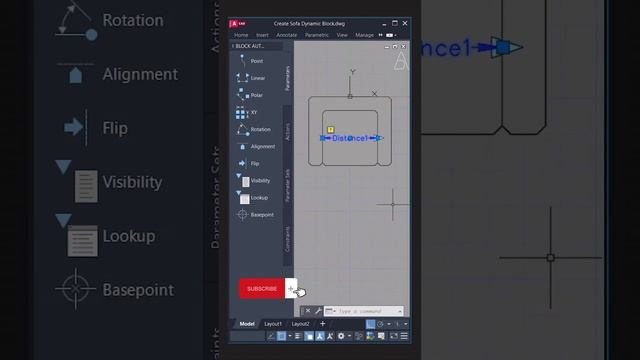Open recent commands dropdown in command line
The width and height of the screenshot is (640, 360).
(330, 311)
